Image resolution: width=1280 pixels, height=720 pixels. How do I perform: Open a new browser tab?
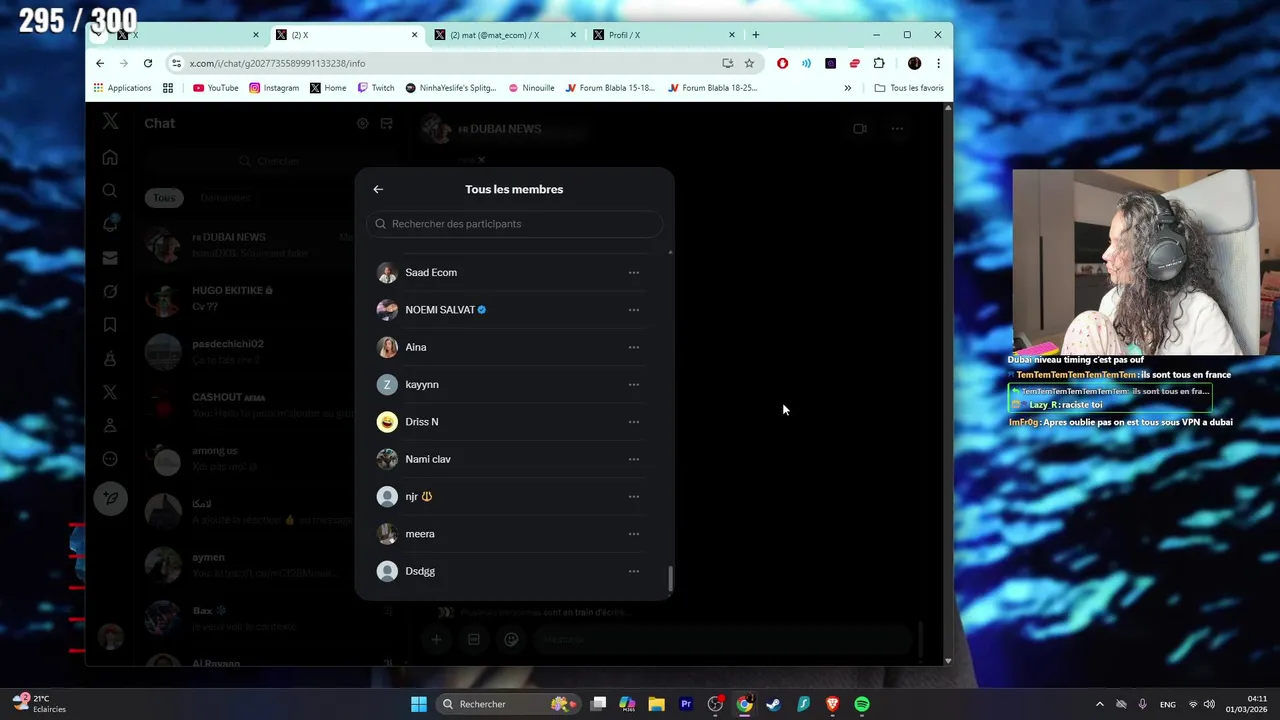point(756,35)
